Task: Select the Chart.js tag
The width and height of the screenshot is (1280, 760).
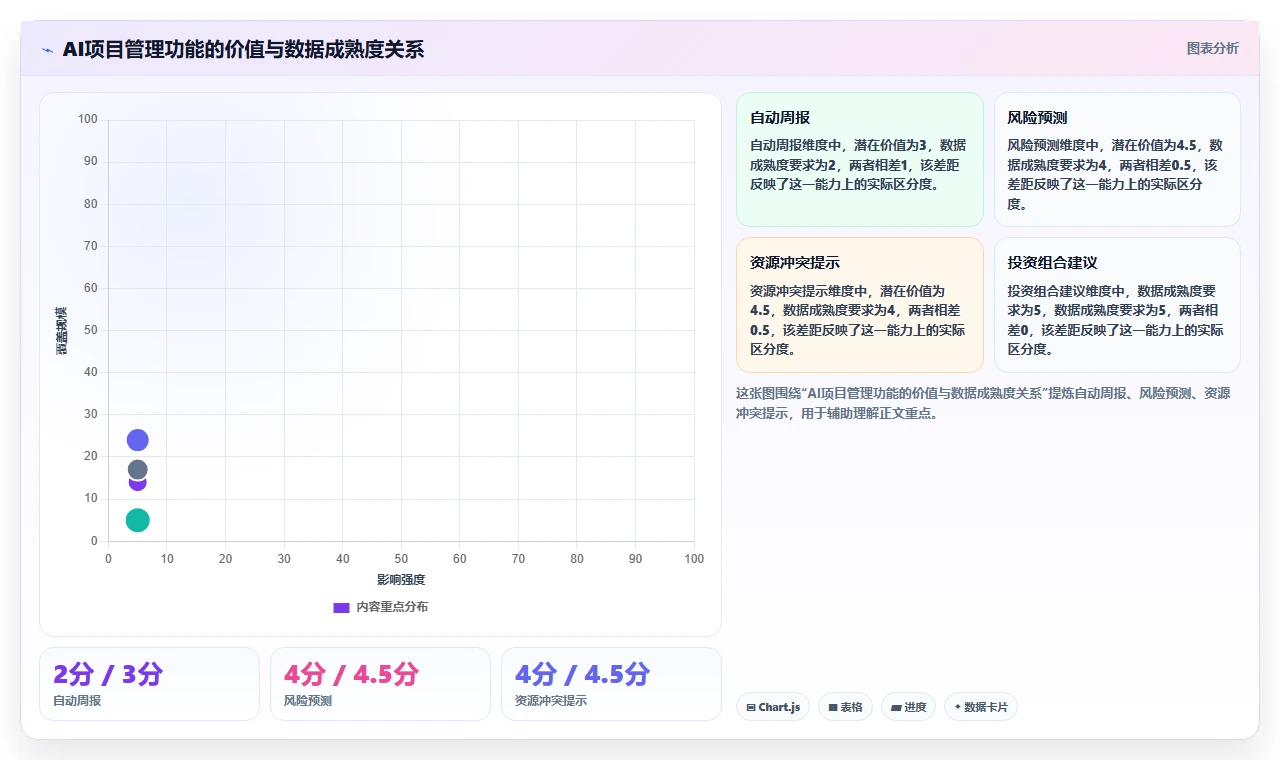Action: coord(773,707)
